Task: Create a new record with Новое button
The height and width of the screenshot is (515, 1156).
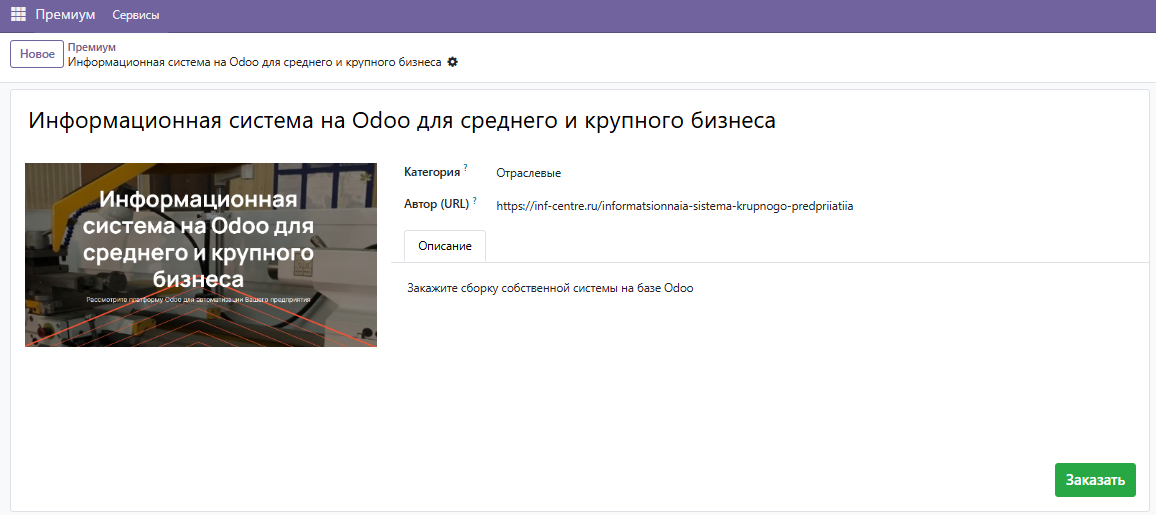Action: point(37,54)
